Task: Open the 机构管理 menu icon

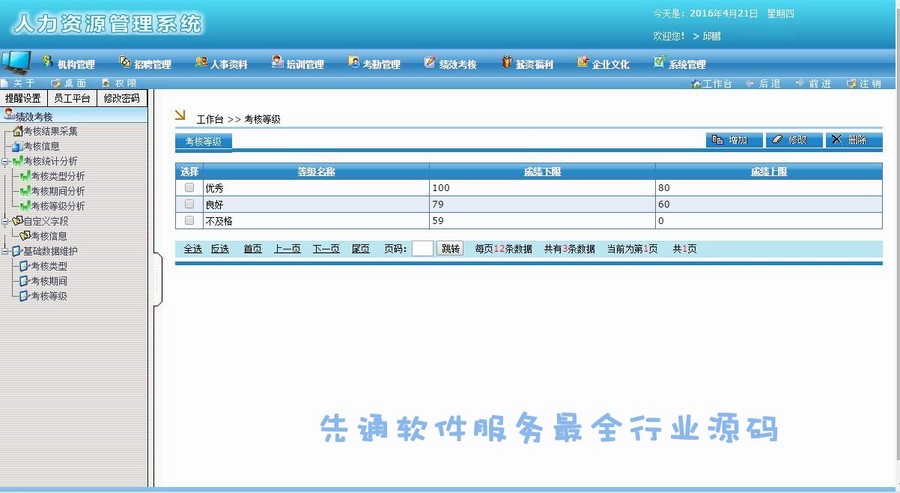Action: pos(48,61)
